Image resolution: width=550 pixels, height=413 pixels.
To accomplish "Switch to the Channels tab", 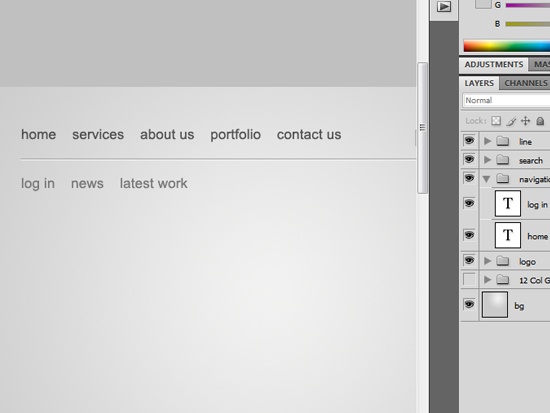I will coord(525,83).
